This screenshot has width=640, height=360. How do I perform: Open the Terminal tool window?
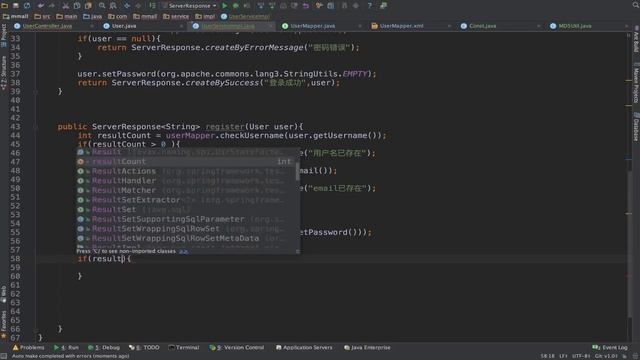coord(184,348)
